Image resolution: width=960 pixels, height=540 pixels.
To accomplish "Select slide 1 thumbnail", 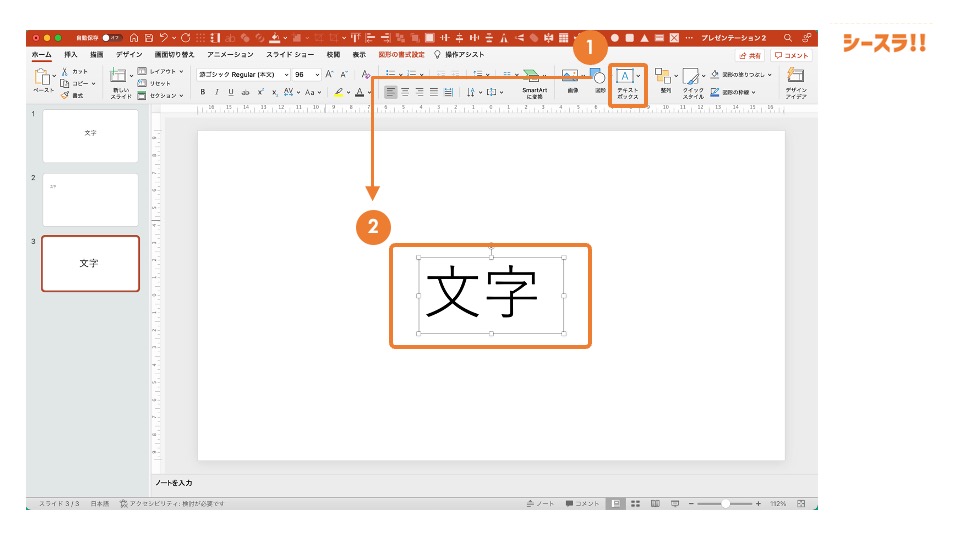I will click(x=91, y=136).
